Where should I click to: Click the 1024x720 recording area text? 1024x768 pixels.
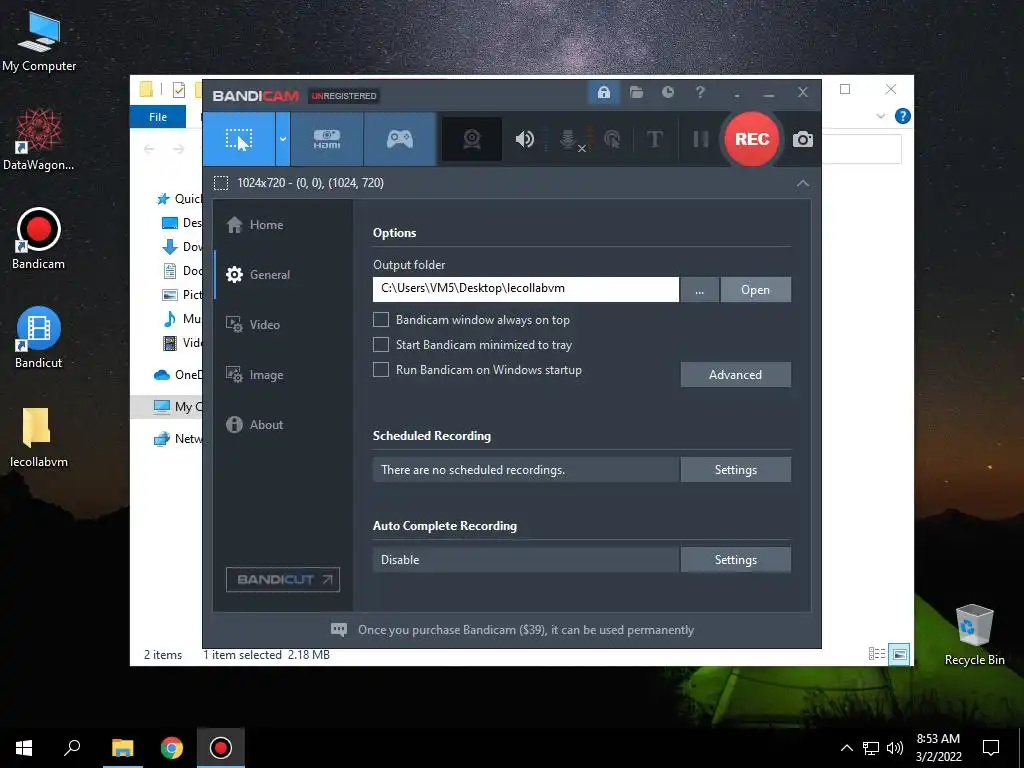310,183
